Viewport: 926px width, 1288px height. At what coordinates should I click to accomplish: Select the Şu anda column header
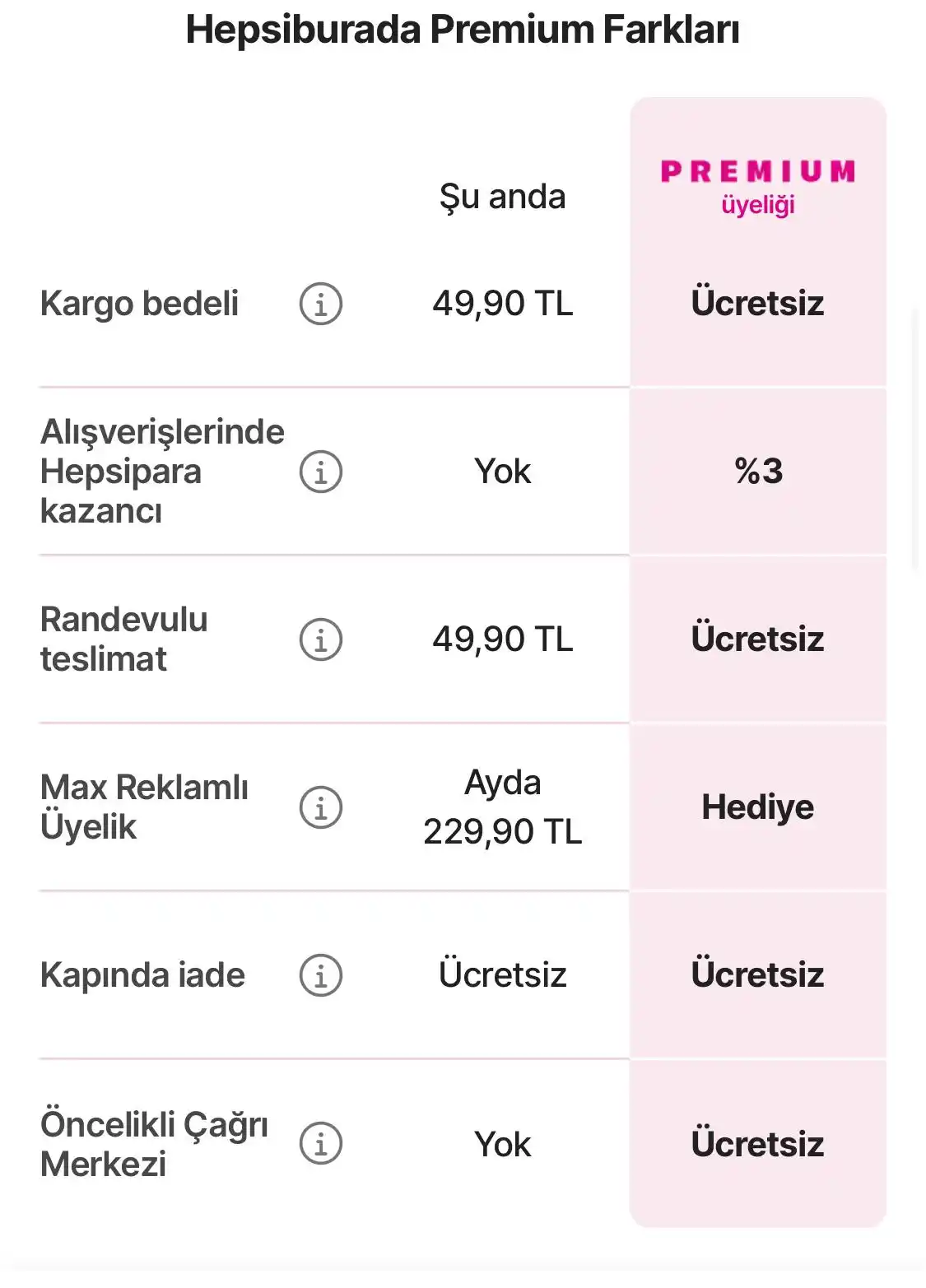502,198
